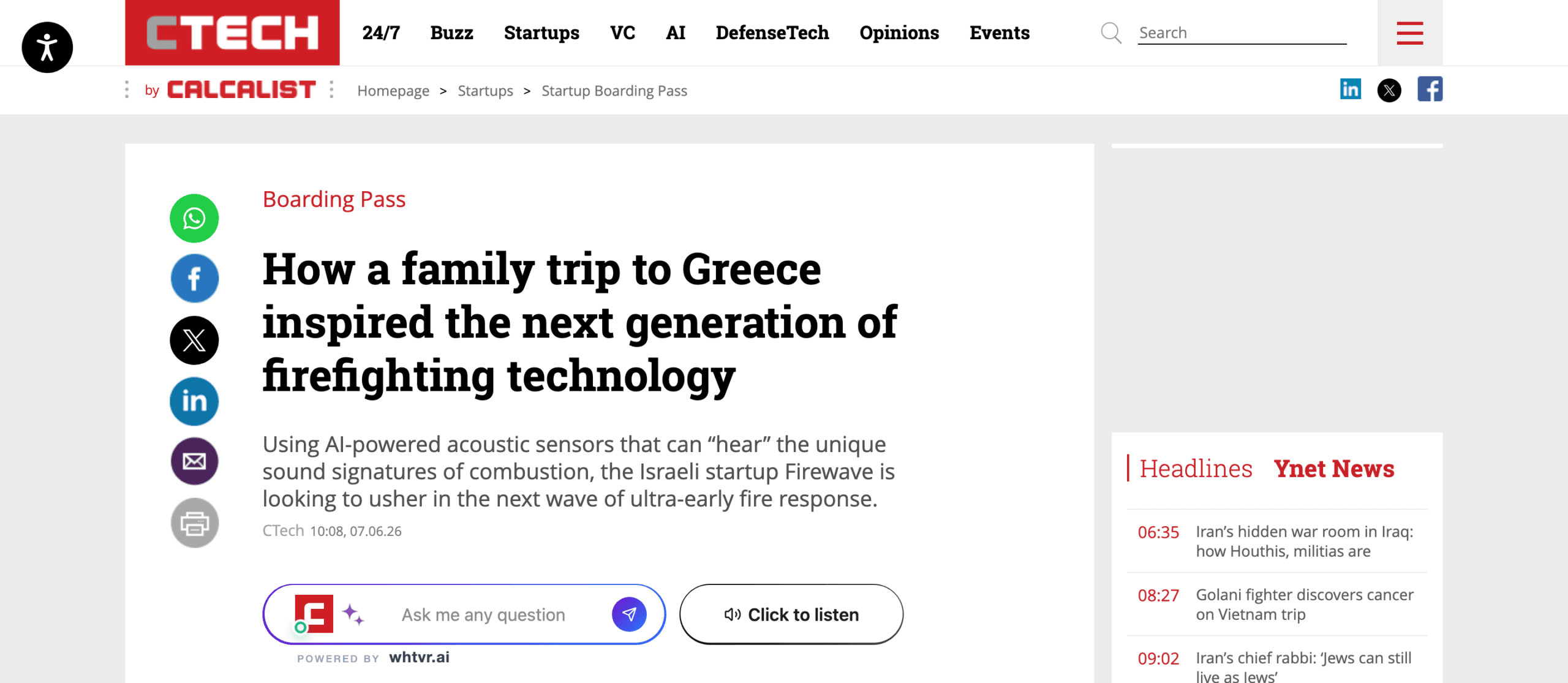
Task: Open Startups breadcrumb link
Action: [485, 91]
